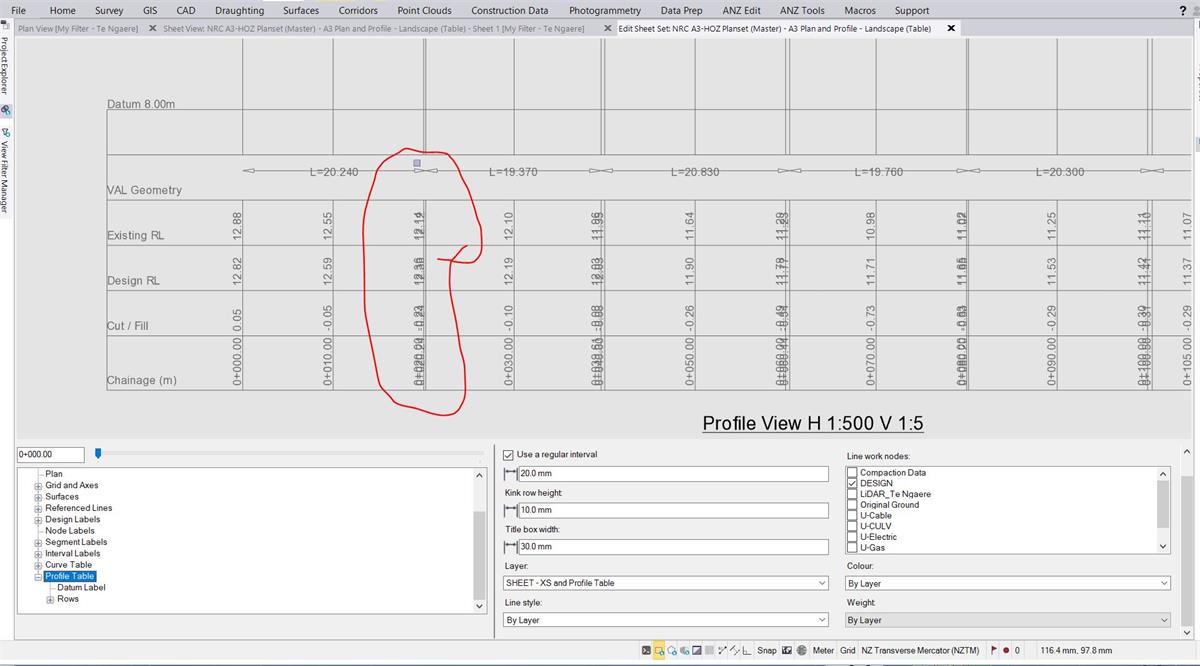This screenshot has width=1200, height=666.
Task: Open the Macros ribbon tab
Action: [860, 10]
